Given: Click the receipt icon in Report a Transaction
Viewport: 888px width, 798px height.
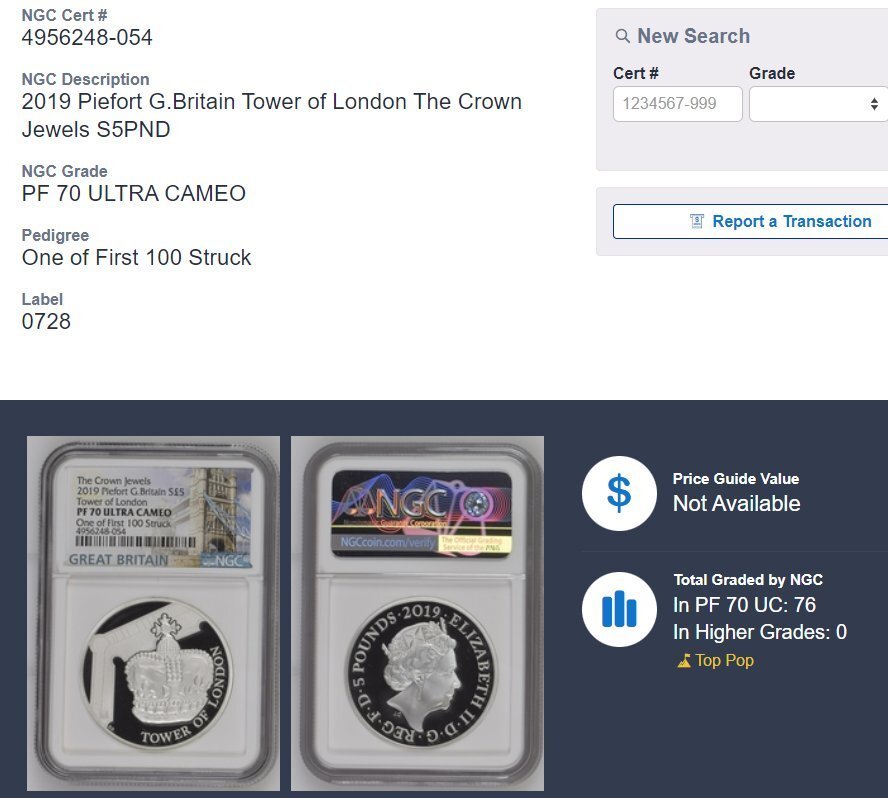Looking at the screenshot, I should pyautogui.click(x=697, y=221).
